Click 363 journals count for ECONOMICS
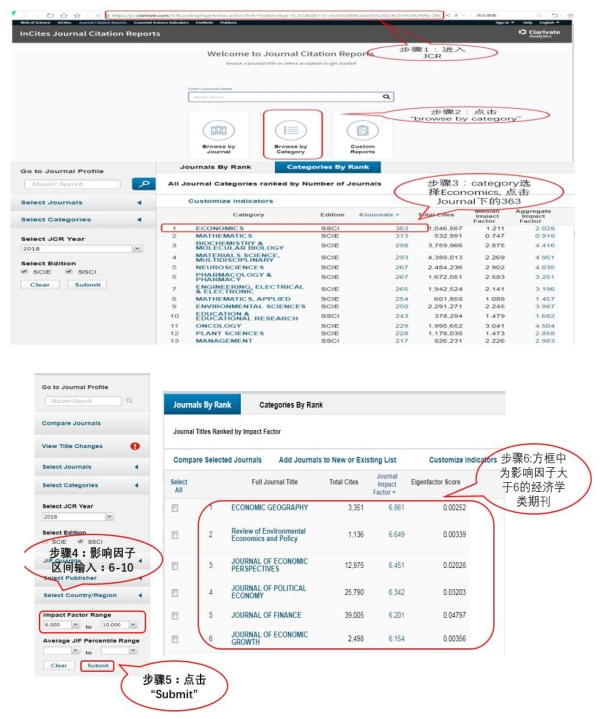600x719 pixels. [402, 228]
